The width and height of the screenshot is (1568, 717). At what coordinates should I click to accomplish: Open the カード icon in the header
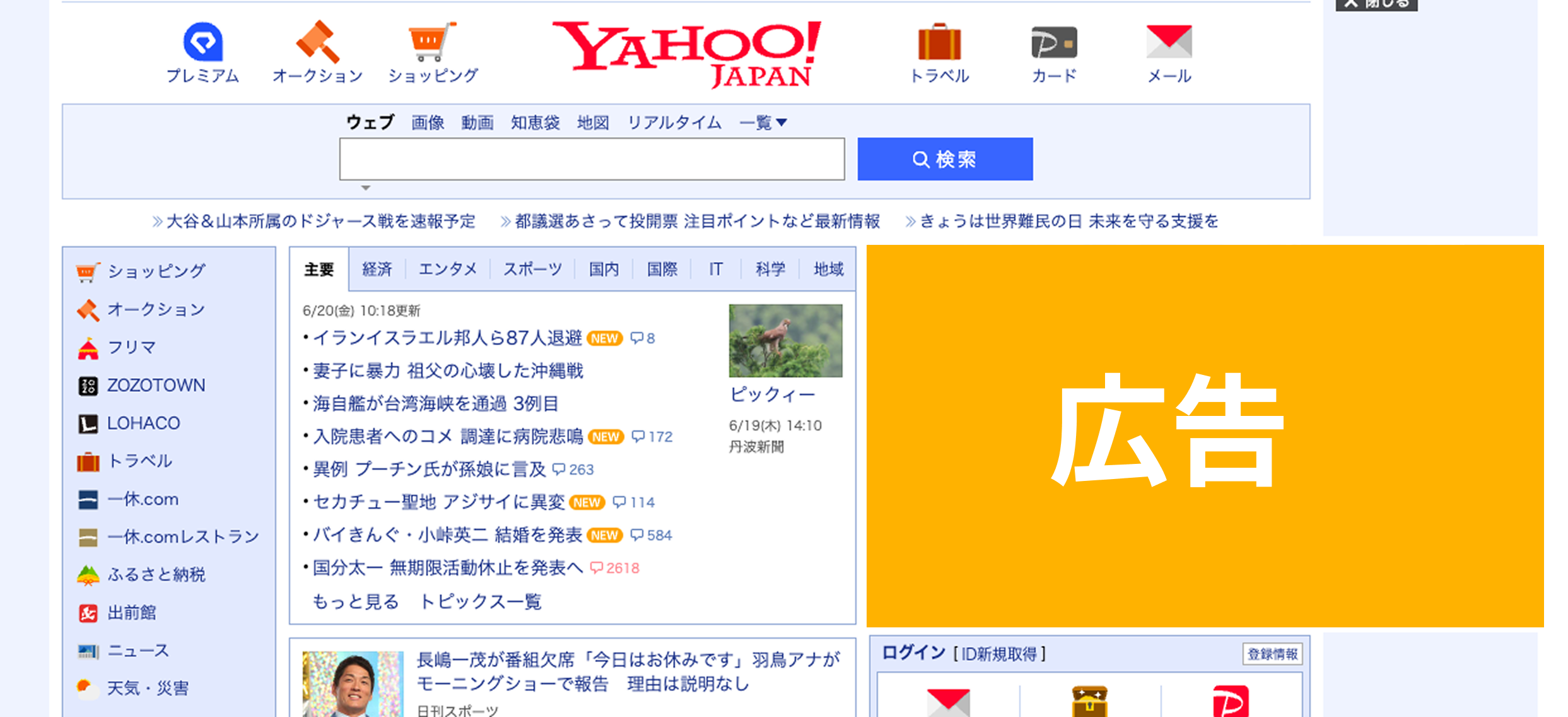point(1054,42)
